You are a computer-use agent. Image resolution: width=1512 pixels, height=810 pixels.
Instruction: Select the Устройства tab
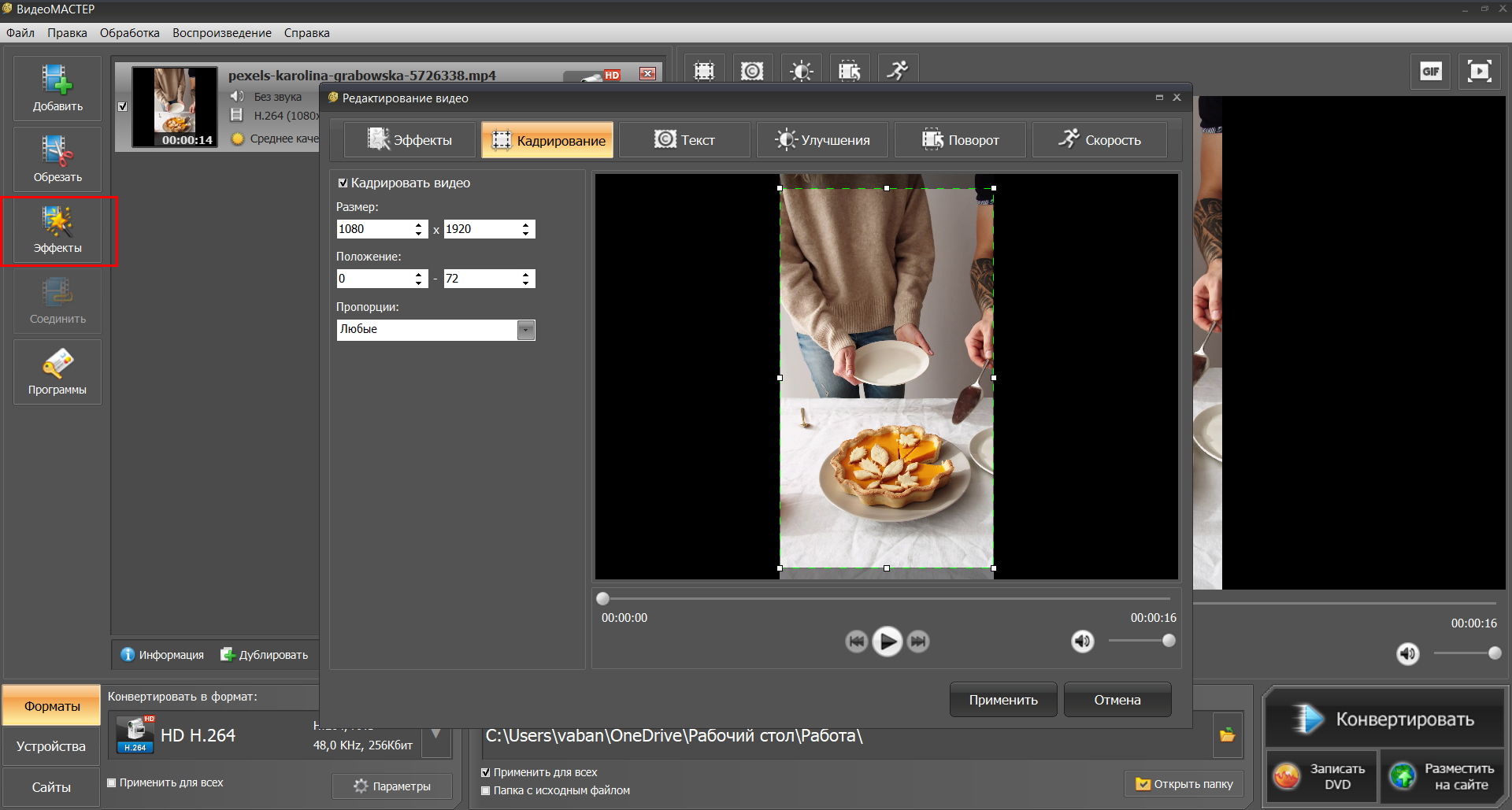tap(51, 746)
